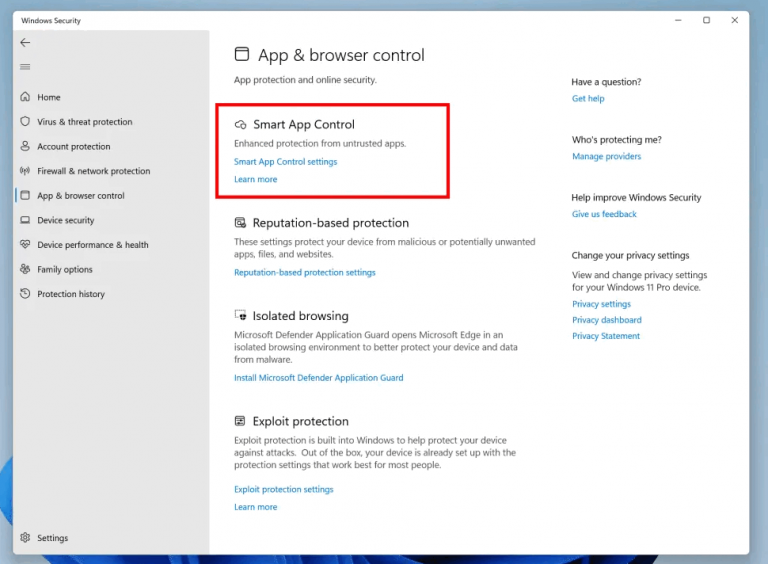Select App & browser control in sidebar
This screenshot has width=768, height=564.
click(80, 196)
